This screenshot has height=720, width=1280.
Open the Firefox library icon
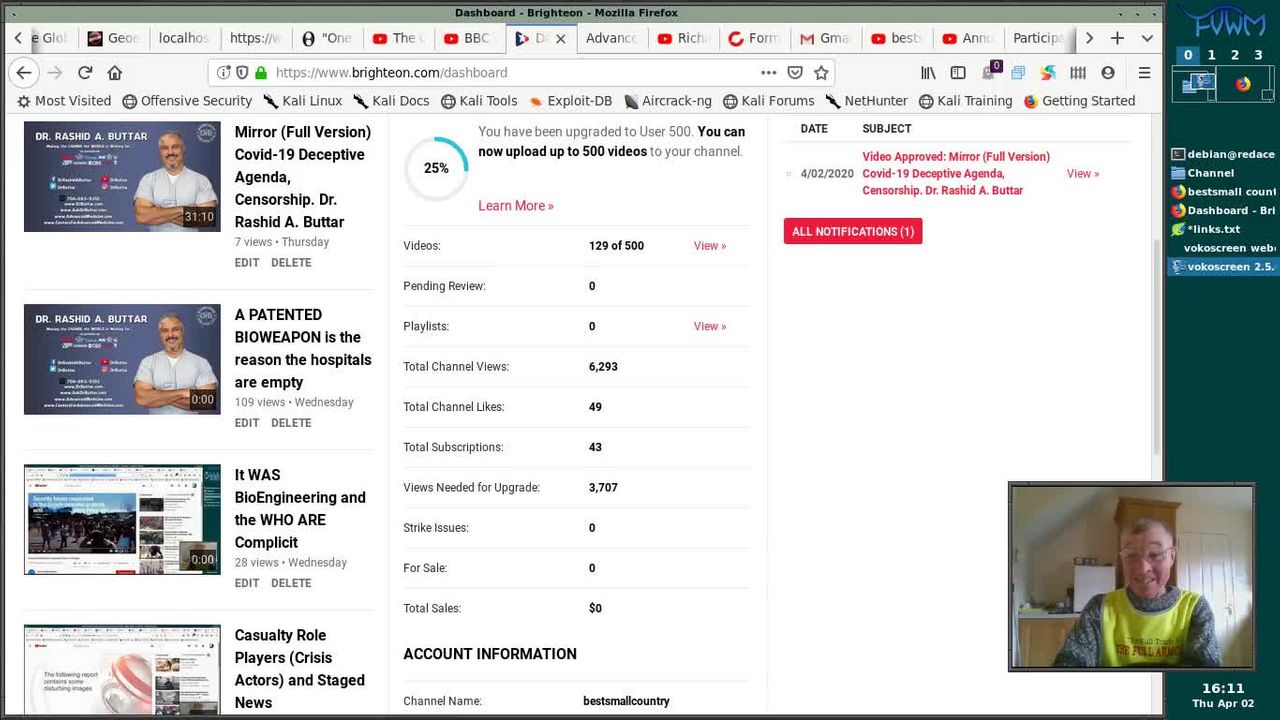point(929,73)
